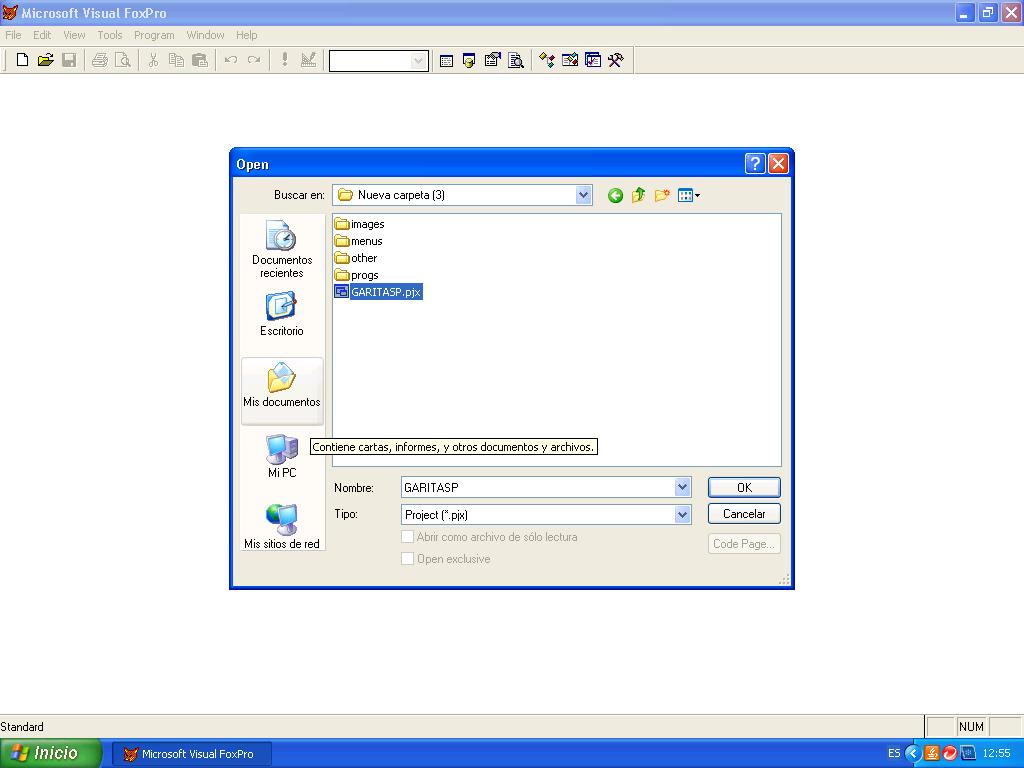Open the Command Window from toolbar
This screenshot has height=768, width=1024.
tap(446, 61)
